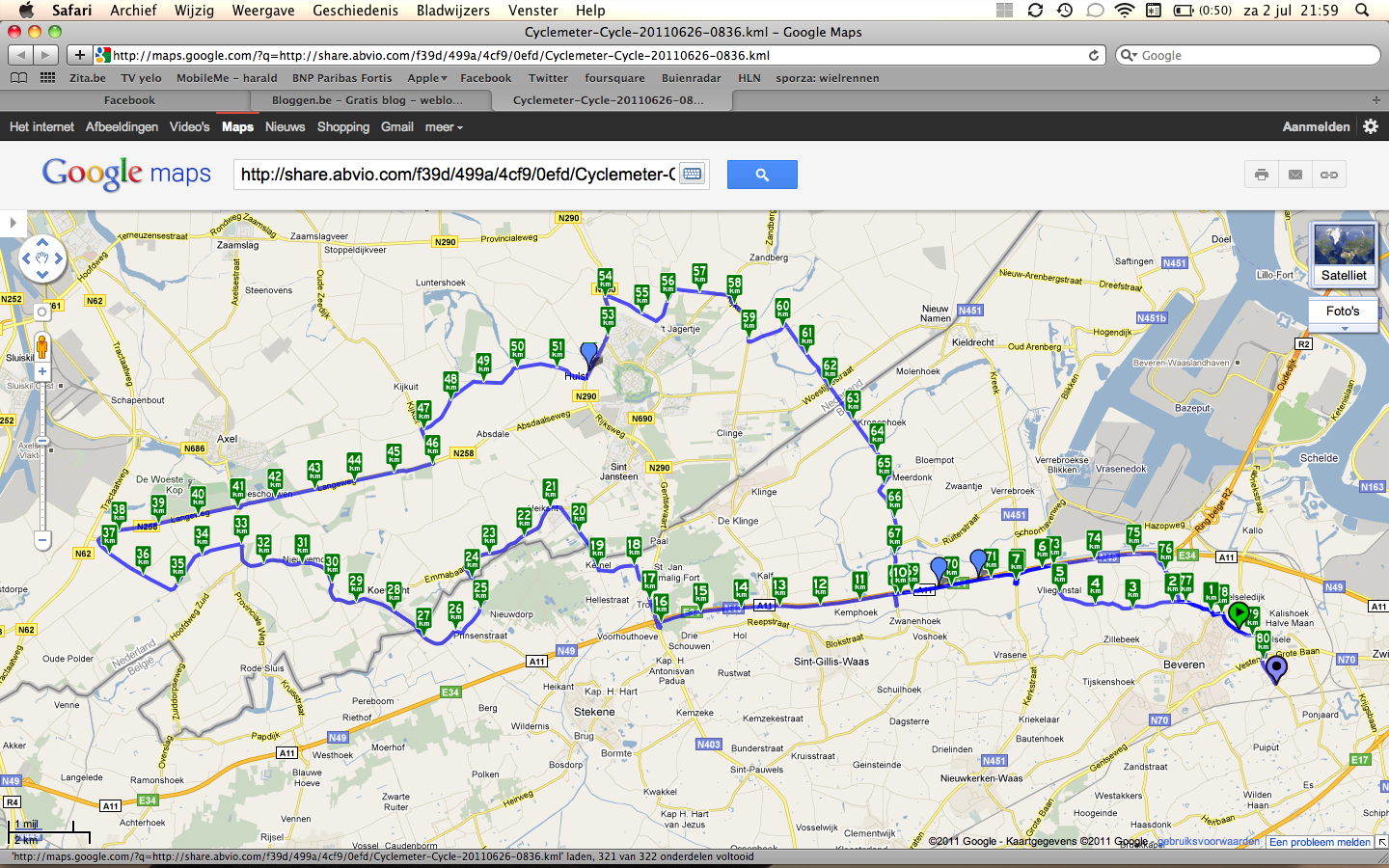Click the map zoom slider handle

pos(41,441)
